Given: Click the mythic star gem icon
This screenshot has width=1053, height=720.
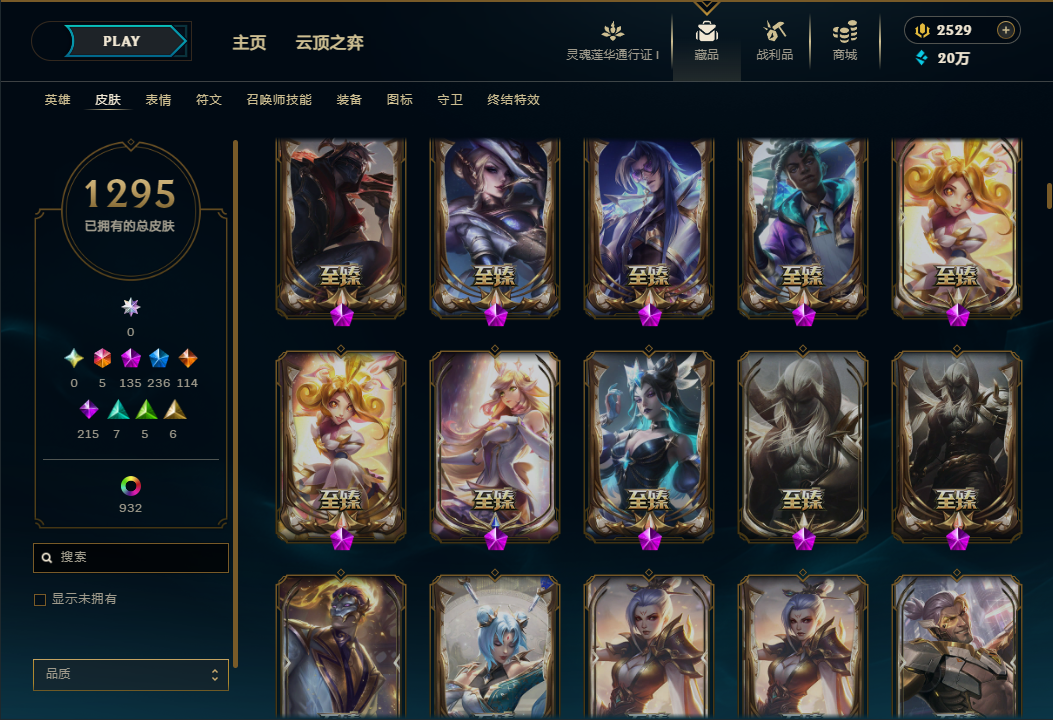Looking at the screenshot, I should coord(130,307).
